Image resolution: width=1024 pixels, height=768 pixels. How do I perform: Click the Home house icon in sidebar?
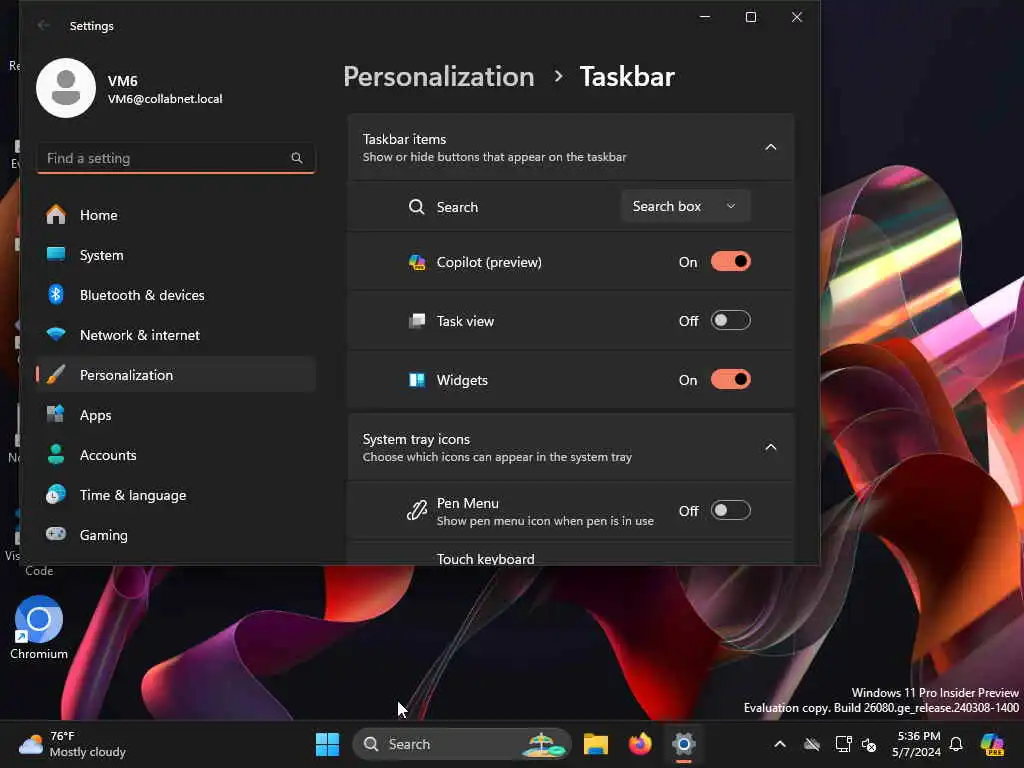56,215
